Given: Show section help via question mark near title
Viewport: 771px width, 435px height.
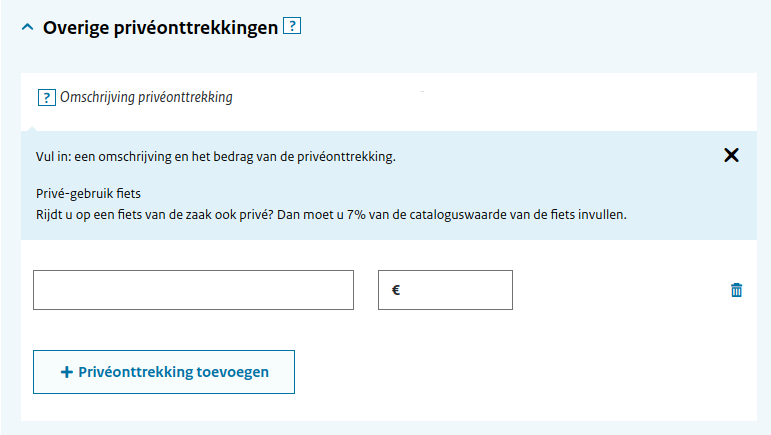Looking at the screenshot, I should coord(292,26).
